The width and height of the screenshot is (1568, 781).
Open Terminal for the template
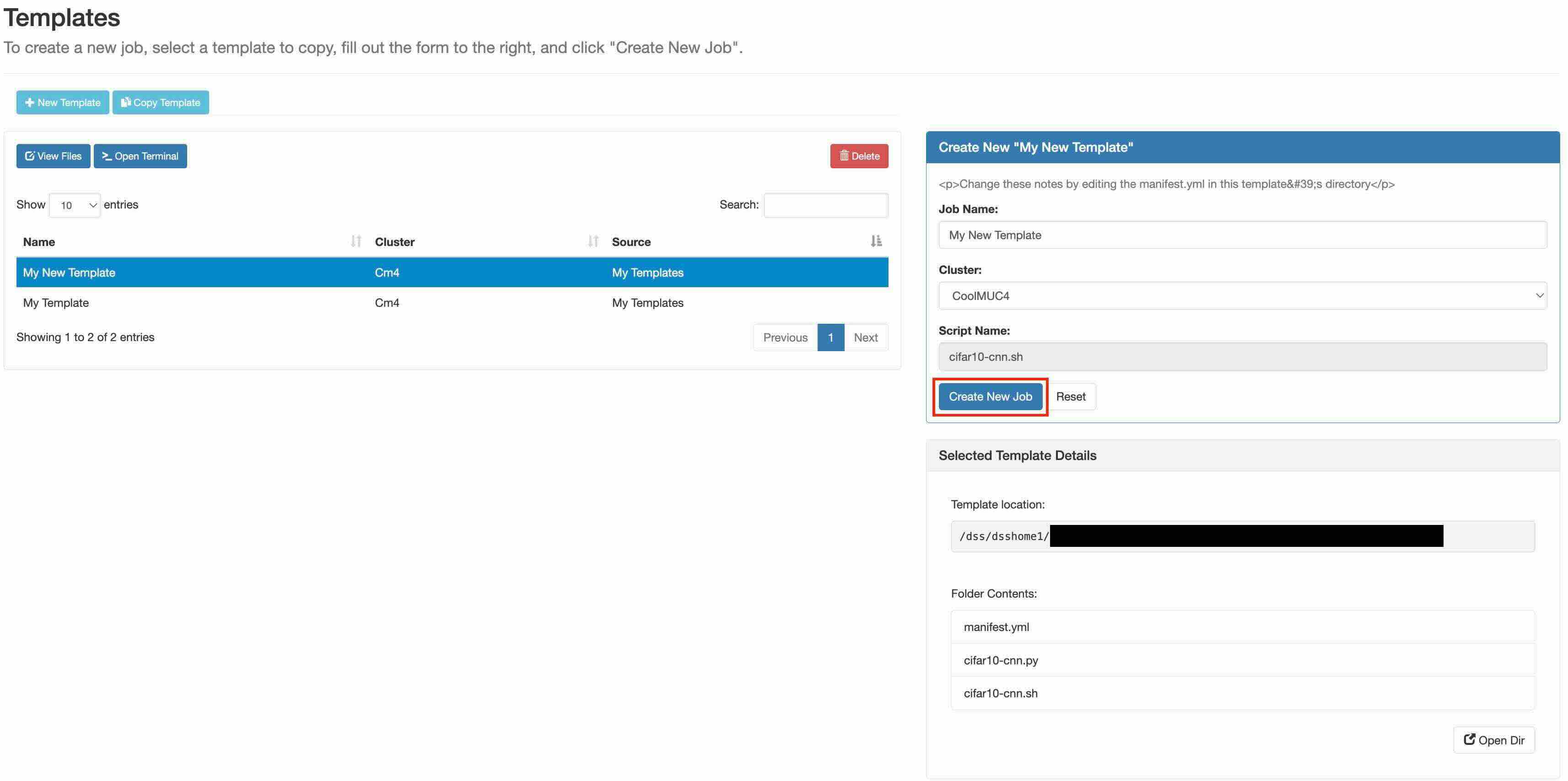[x=140, y=156]
